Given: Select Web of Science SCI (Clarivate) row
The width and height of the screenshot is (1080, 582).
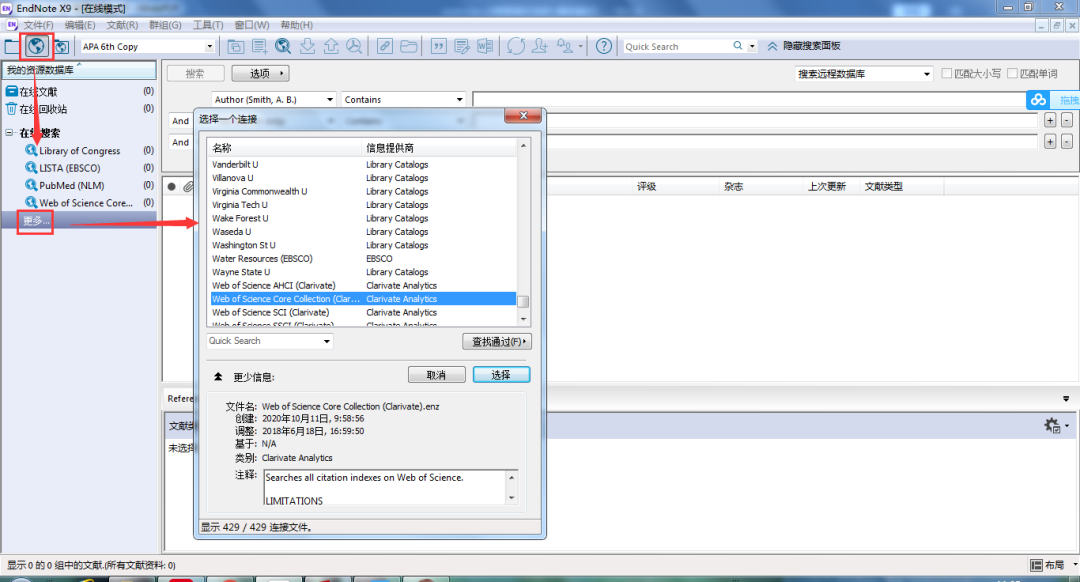Looking at the screenshot, I should point(363,312).
